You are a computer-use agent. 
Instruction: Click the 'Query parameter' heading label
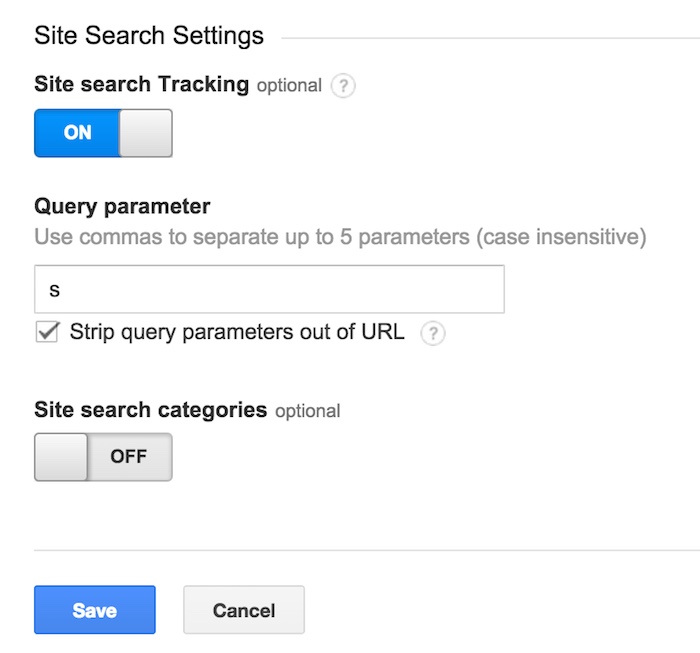click(x=122, y=207)
